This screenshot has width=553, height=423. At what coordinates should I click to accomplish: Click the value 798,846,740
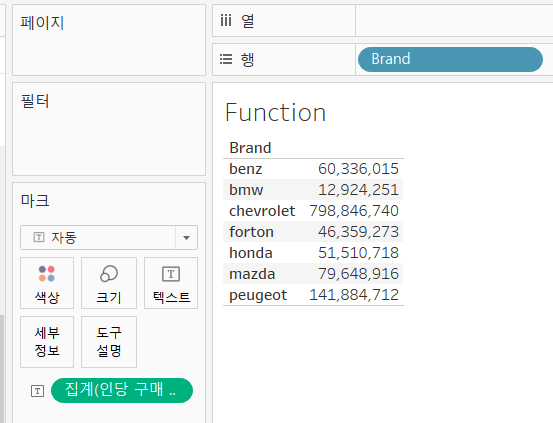pyautogui.click(x=354, y=211)
